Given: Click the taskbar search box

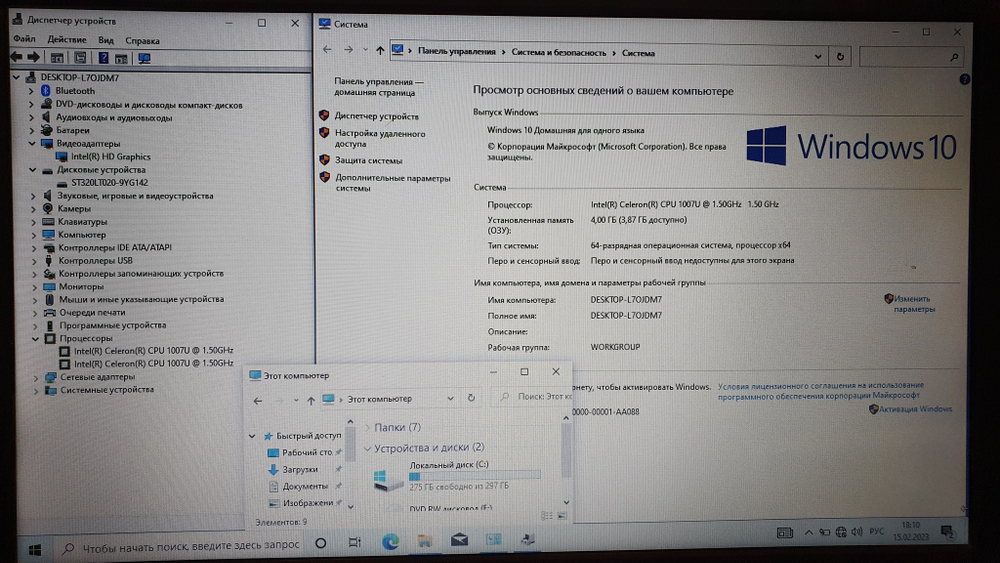Looking at the screenshot, I should [181, 546].
